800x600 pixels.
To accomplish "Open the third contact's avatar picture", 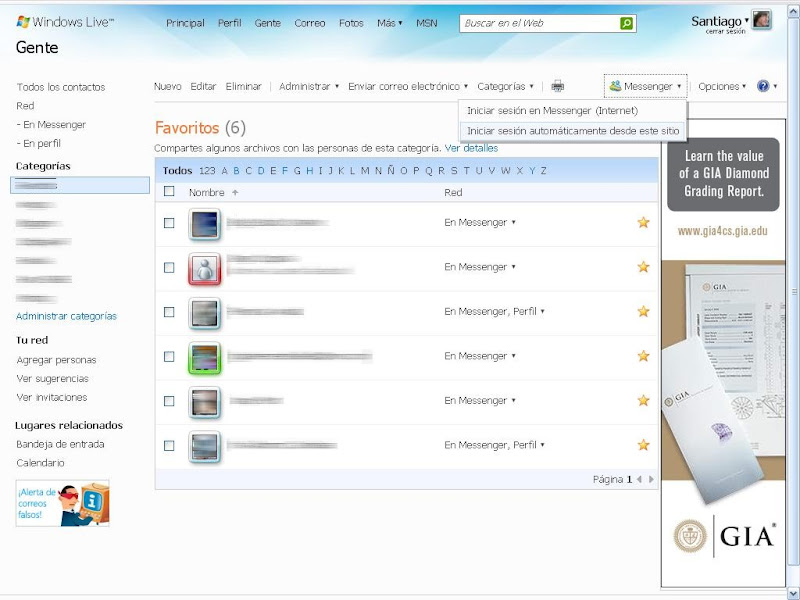I will click(205, 313).
